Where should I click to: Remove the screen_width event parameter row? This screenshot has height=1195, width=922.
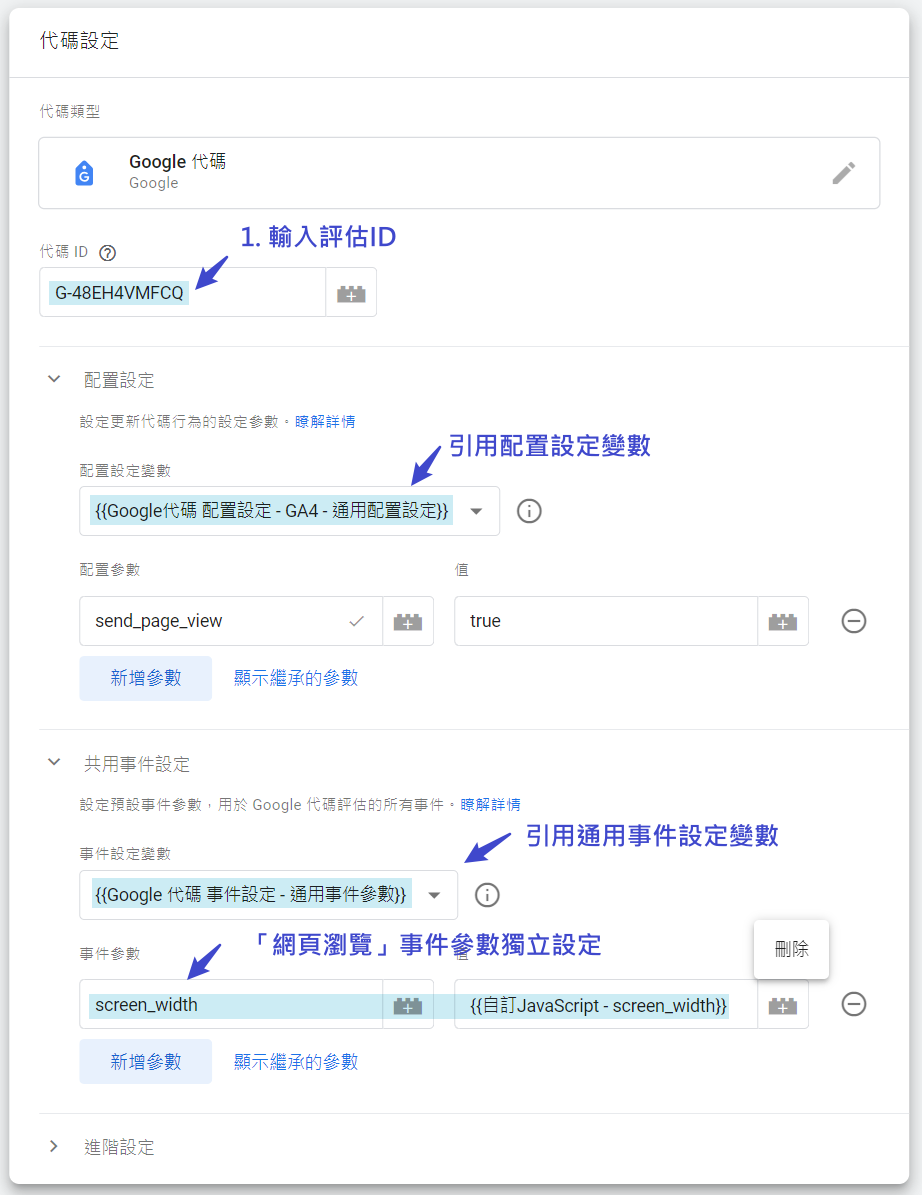(x=853, y=1004)
